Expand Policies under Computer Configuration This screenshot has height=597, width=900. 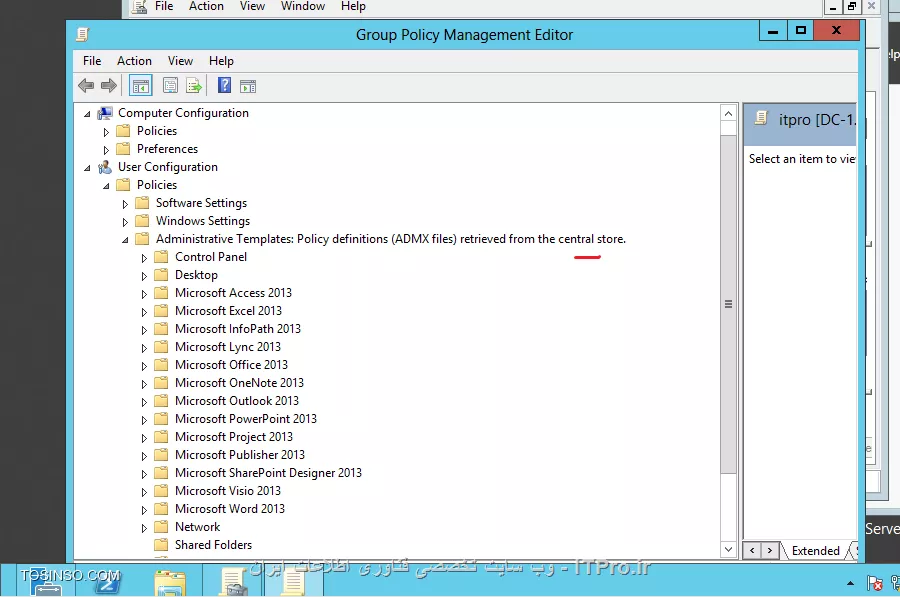point(106,131)
